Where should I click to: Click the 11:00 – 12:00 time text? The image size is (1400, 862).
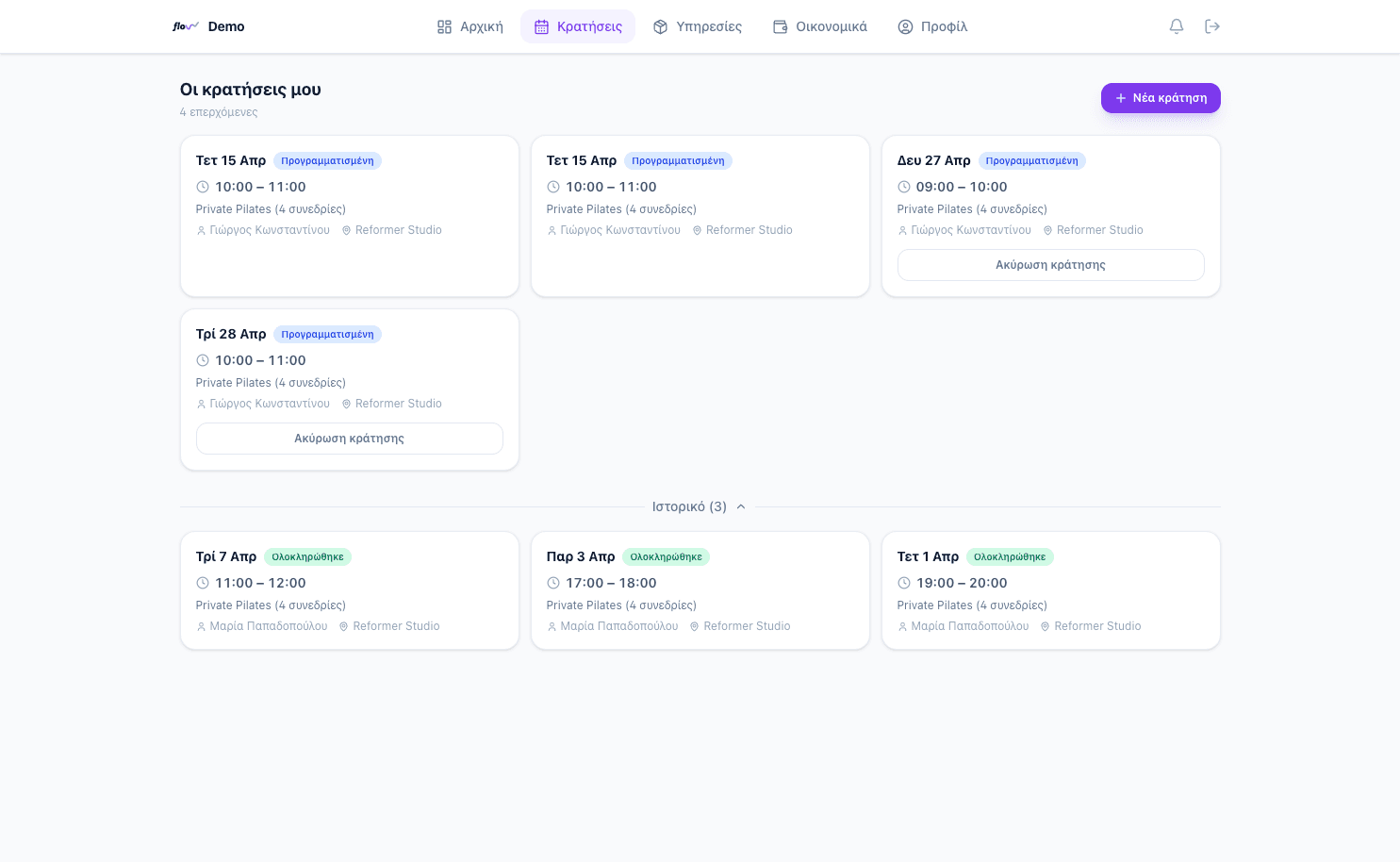click(x=260, y=583)
